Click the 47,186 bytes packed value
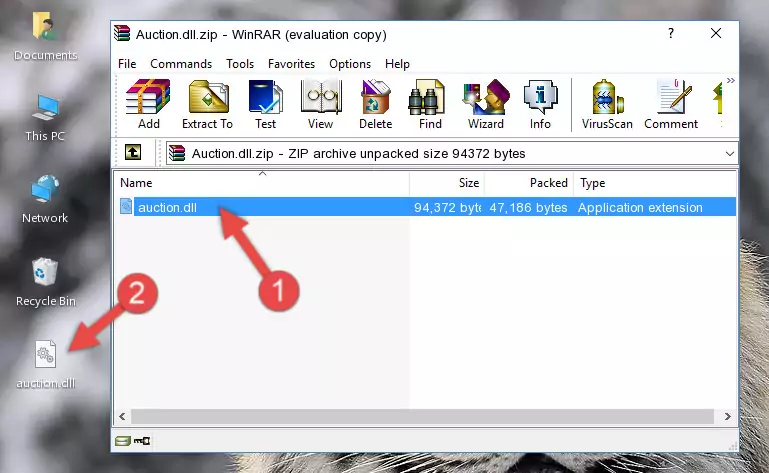769x473 pixels. pos(528,208)
